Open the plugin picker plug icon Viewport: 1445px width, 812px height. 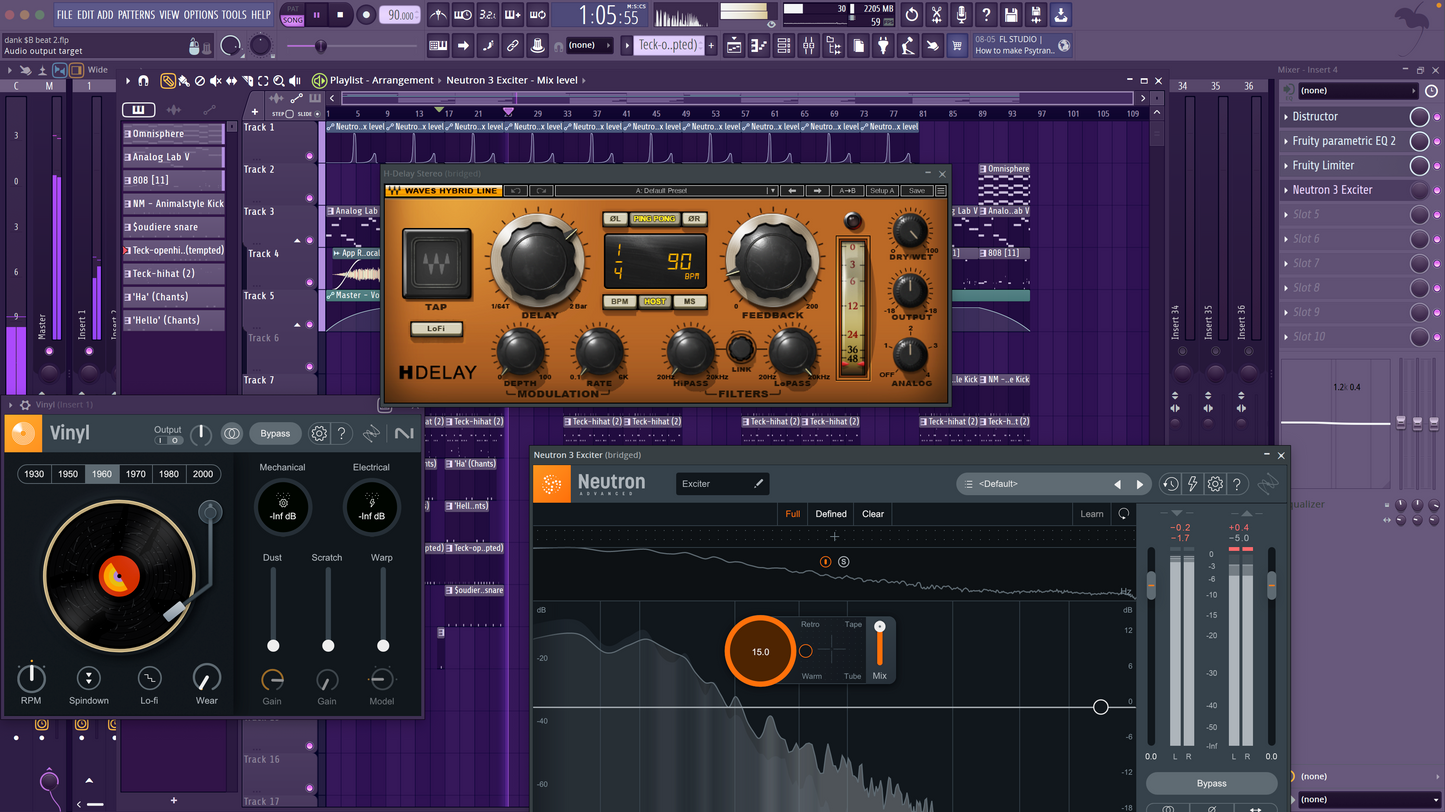point(884,46)
